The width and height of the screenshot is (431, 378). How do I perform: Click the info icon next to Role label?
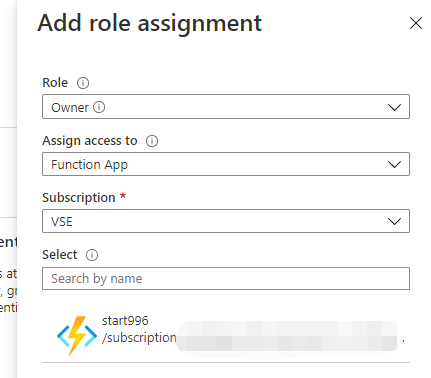coord(83,83)
